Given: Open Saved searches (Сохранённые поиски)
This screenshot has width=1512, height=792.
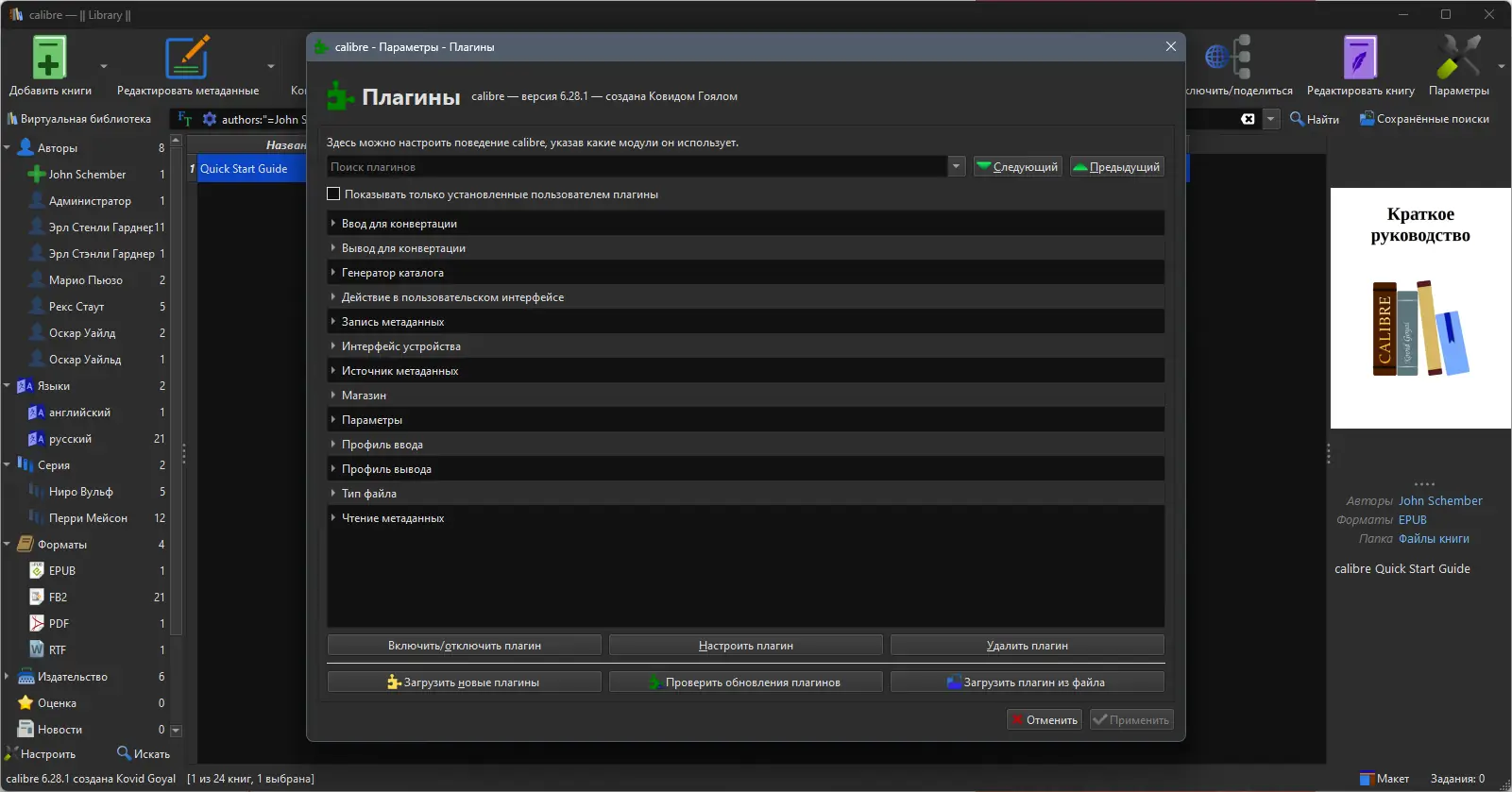Looking at the screenshot, I should tap(1424, 119).
